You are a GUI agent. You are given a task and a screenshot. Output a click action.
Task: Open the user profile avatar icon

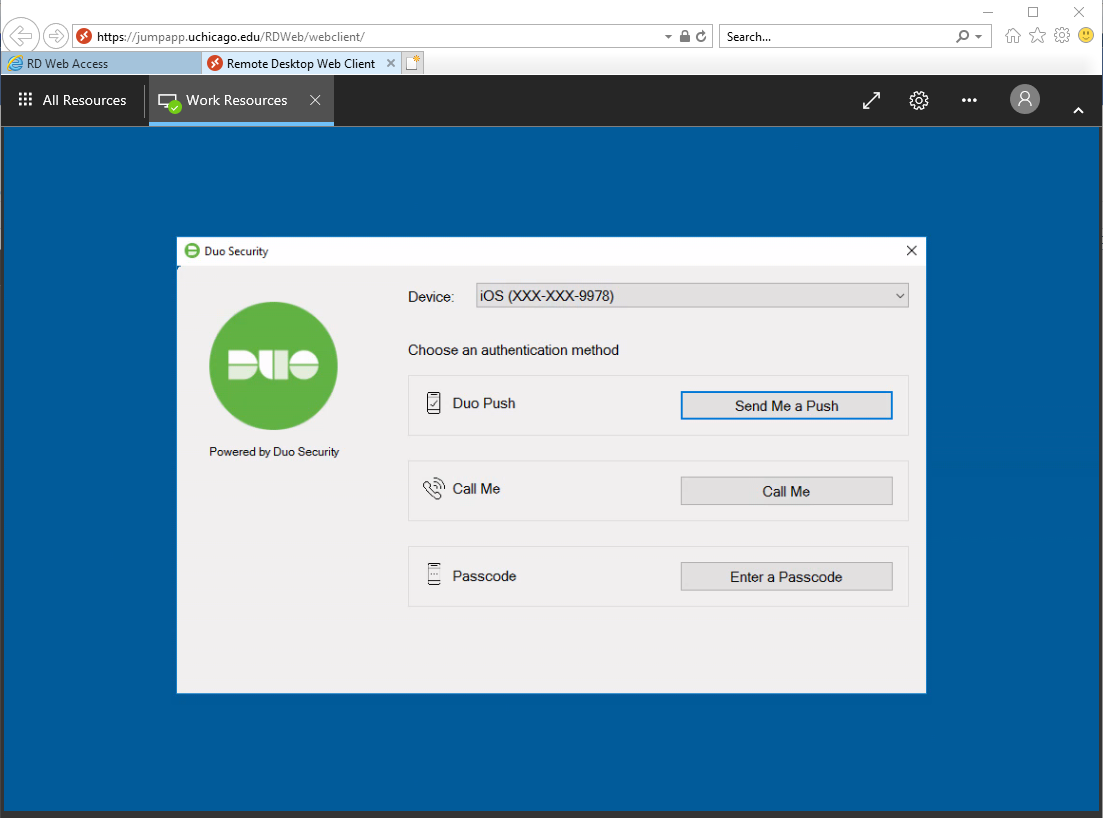tap(1024, 100)
